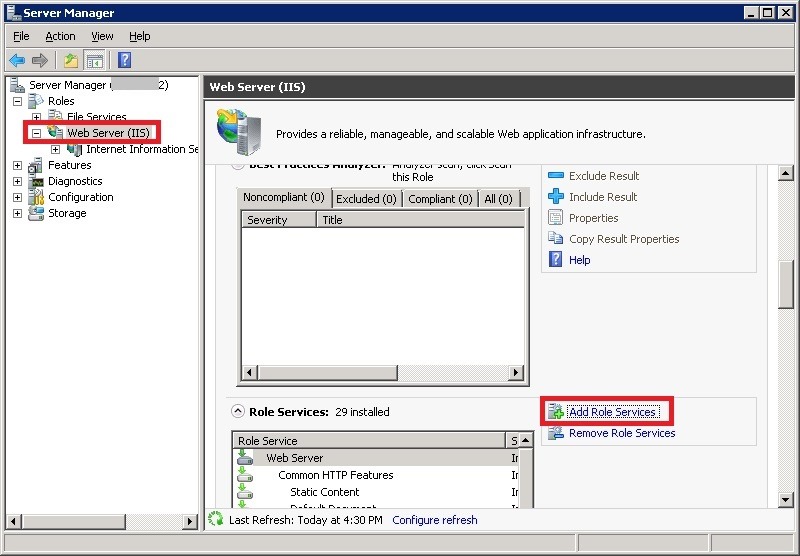Switch to the Noncompliant (0) tab
Screen dimensions: 800x556
284,197
